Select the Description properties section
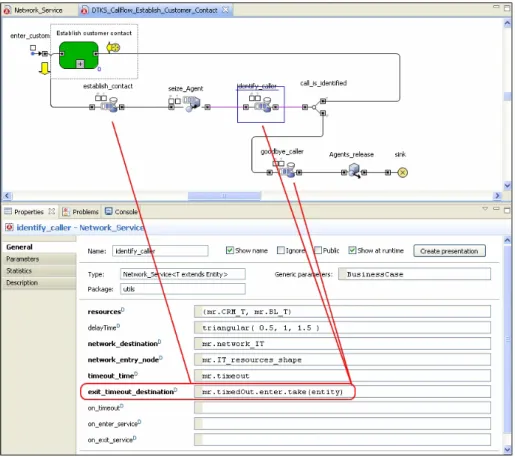The image size is (515, 457). click(x=39, y=283)
